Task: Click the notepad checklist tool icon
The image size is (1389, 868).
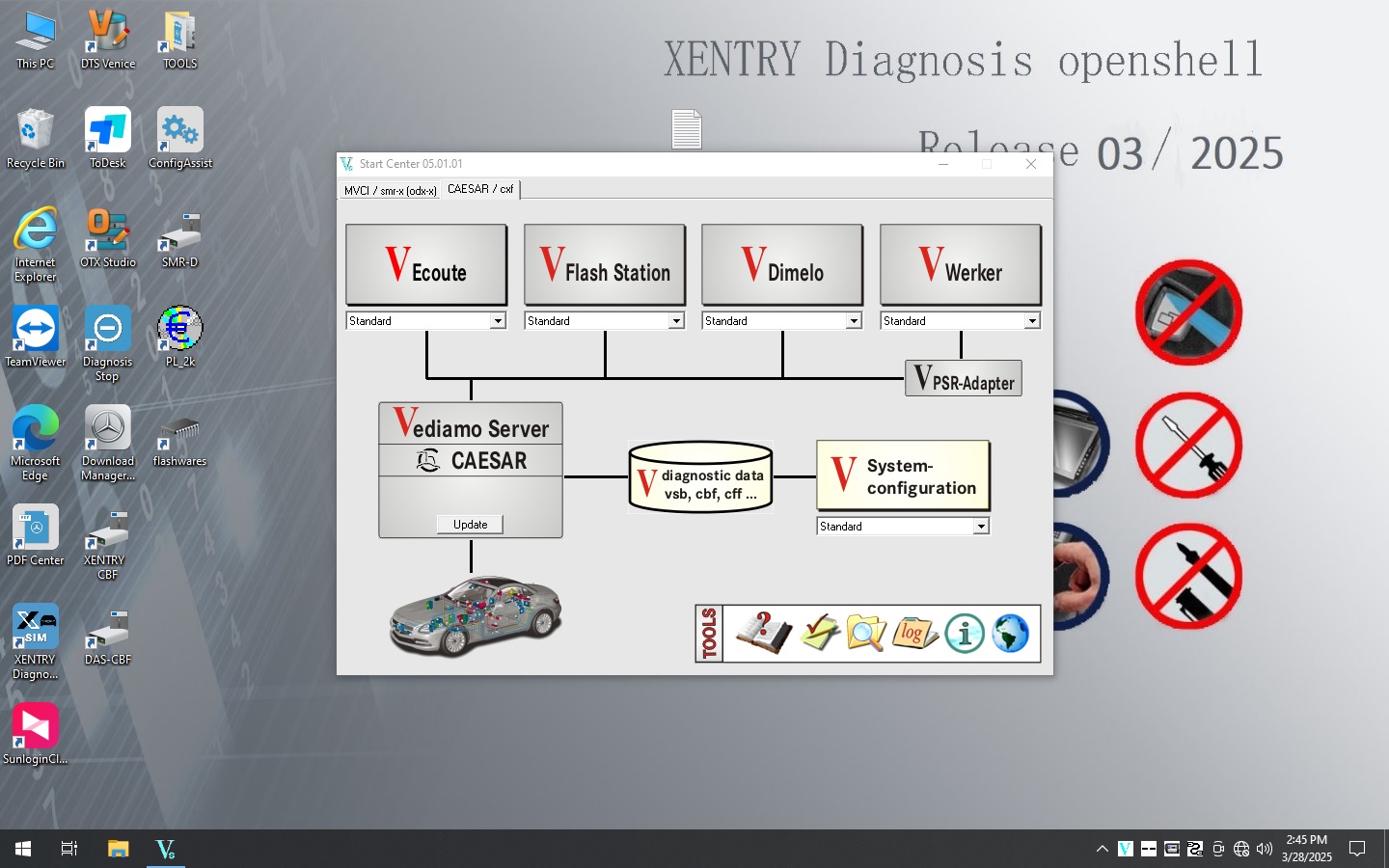Action: click(x=817, y=634)
